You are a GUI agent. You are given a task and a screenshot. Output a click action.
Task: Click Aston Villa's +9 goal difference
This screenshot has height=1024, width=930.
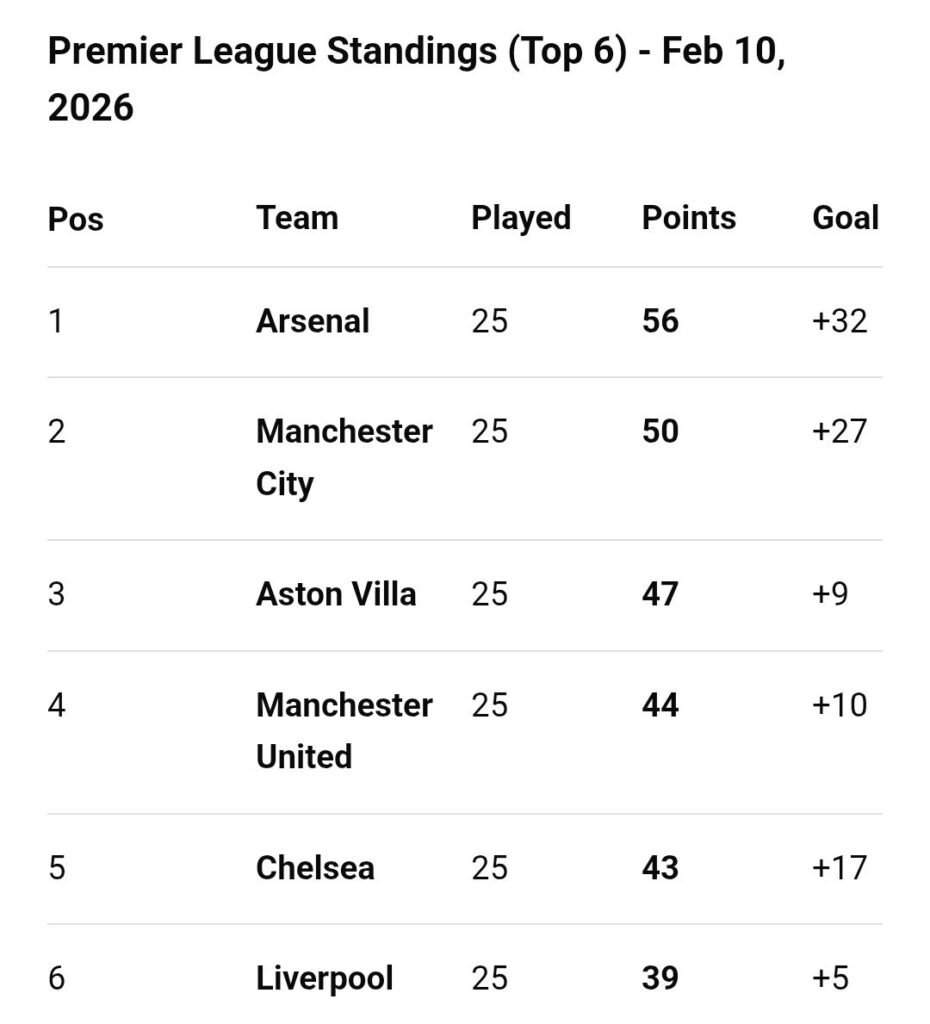[x=830, y=594]
